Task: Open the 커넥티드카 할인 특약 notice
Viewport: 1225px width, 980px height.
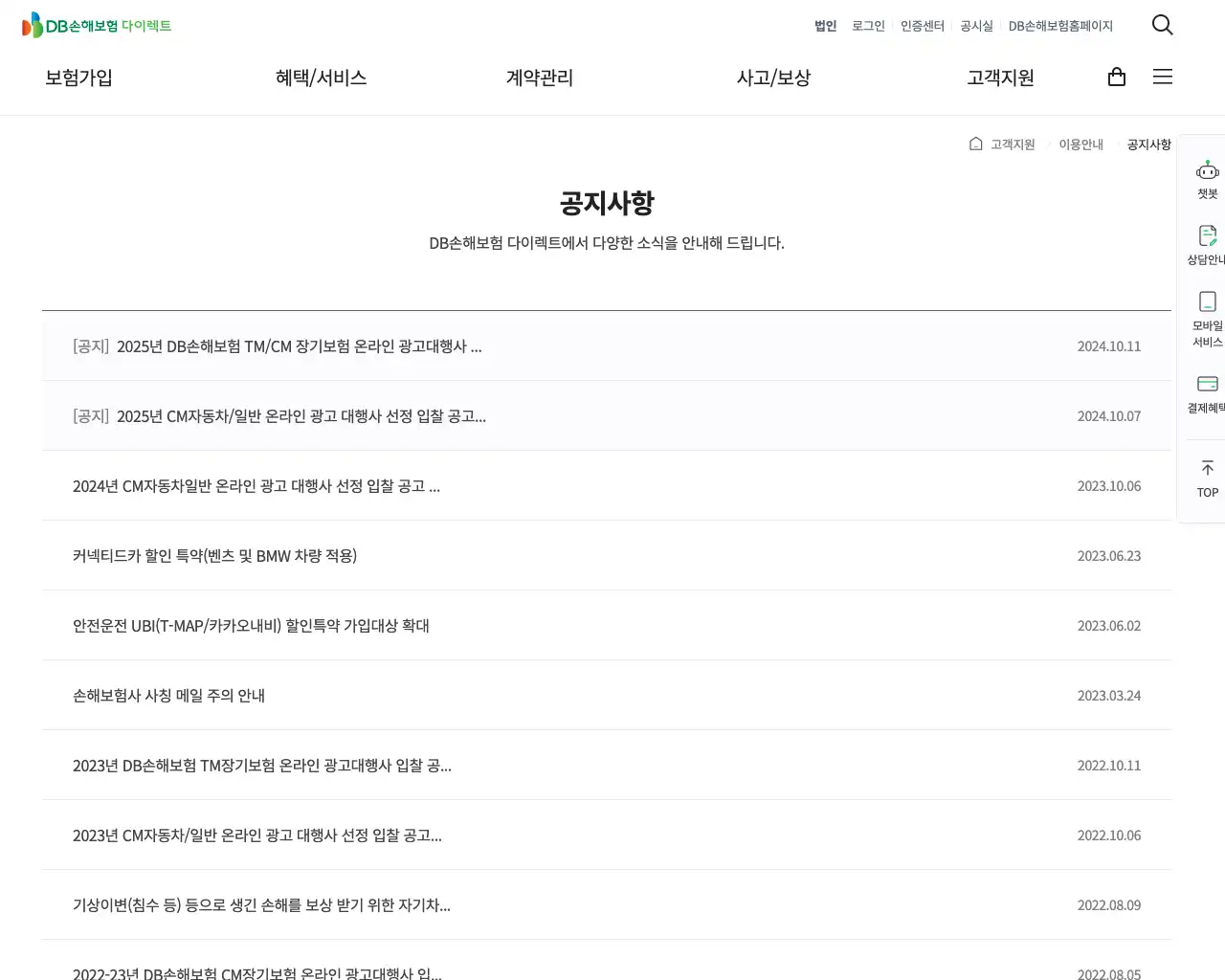Action: [x=214, y=555]
